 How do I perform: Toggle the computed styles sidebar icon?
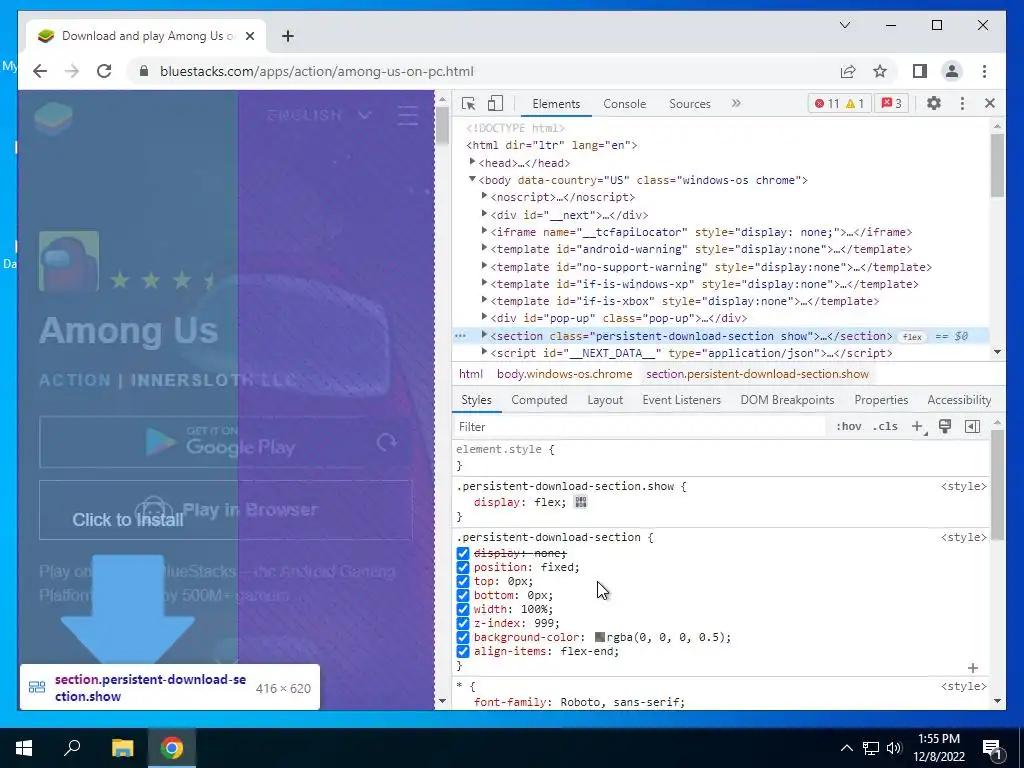pyautogui.click(x=972, y=426)
